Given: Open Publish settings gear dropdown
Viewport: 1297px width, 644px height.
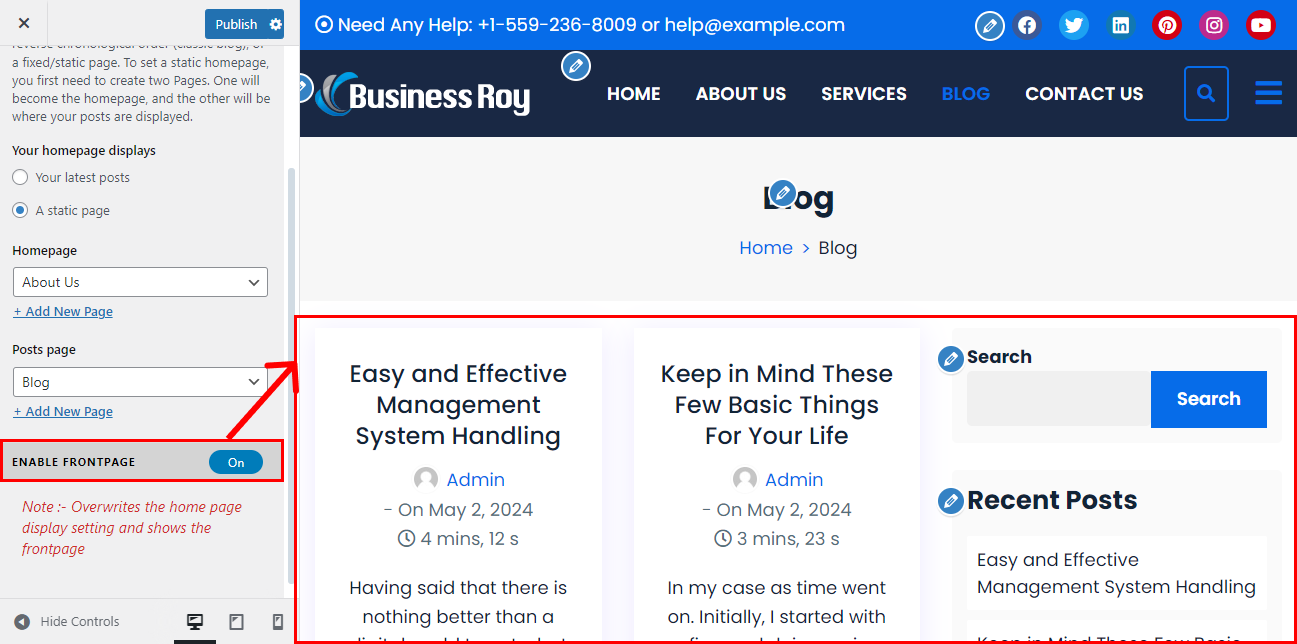Looking at the screenshot, I should coord(276,24).
